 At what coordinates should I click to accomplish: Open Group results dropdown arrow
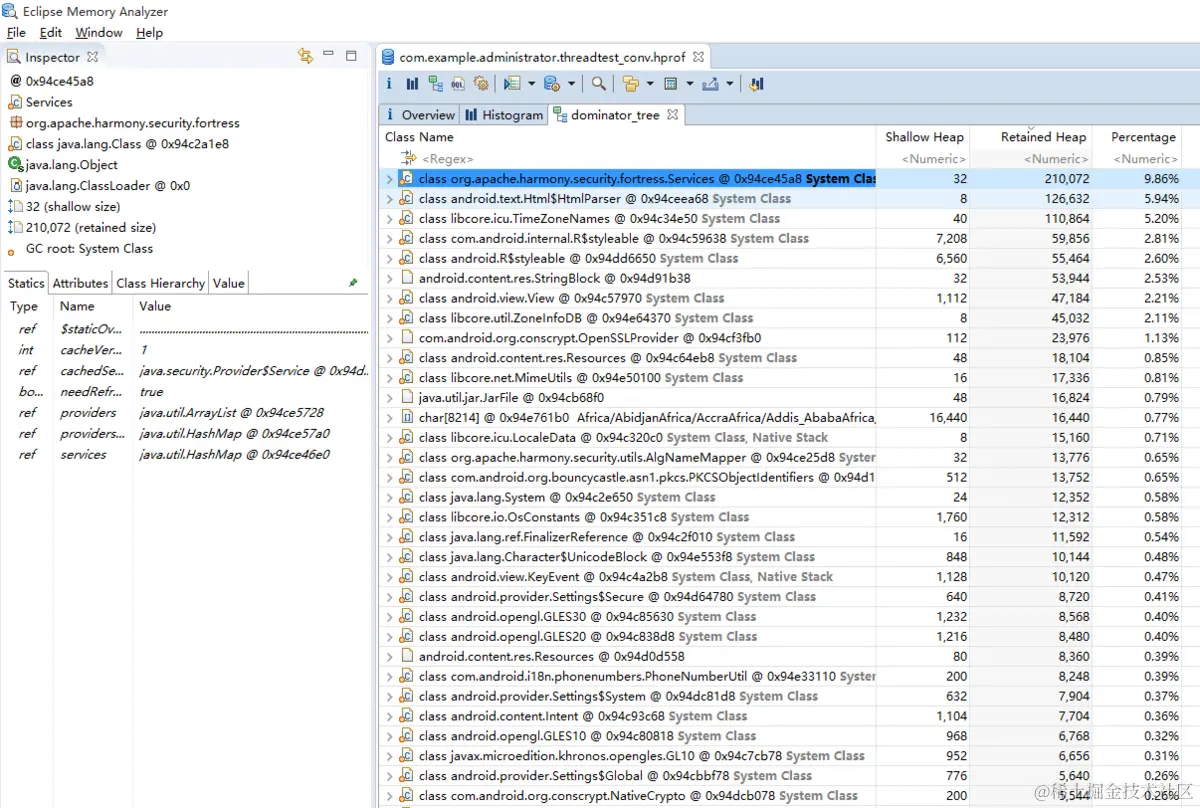(650, 84)
